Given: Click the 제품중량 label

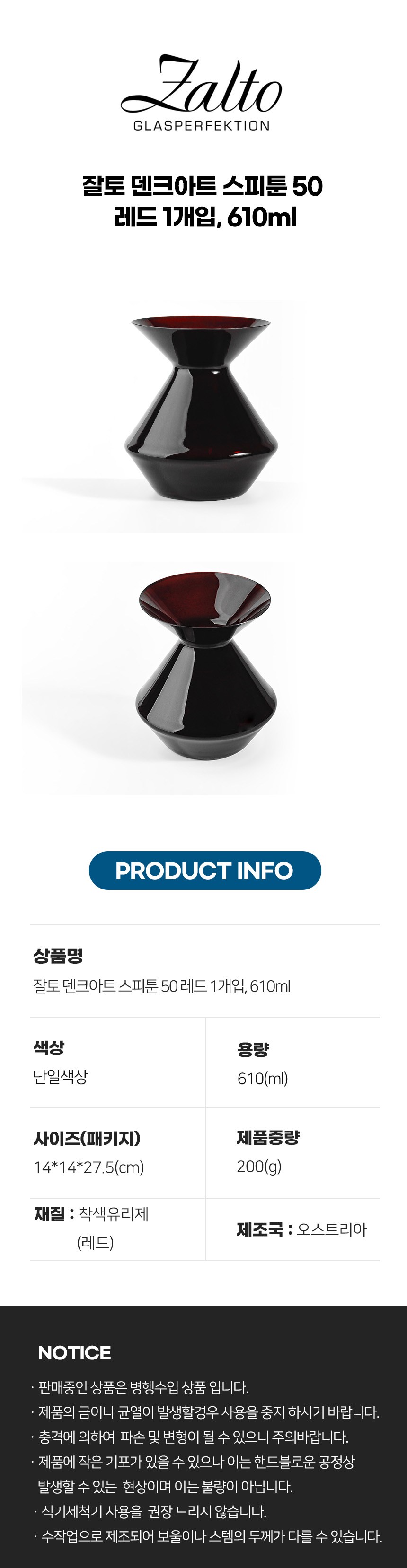Looking at the screenshot, I should pos(268,1137).
